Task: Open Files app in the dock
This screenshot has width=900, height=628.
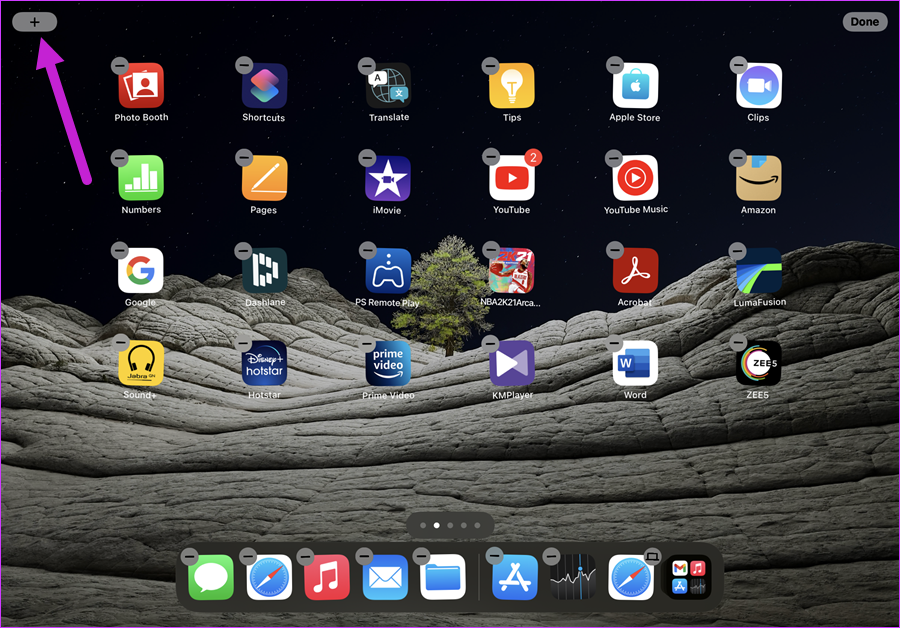Action: [443, 577]
